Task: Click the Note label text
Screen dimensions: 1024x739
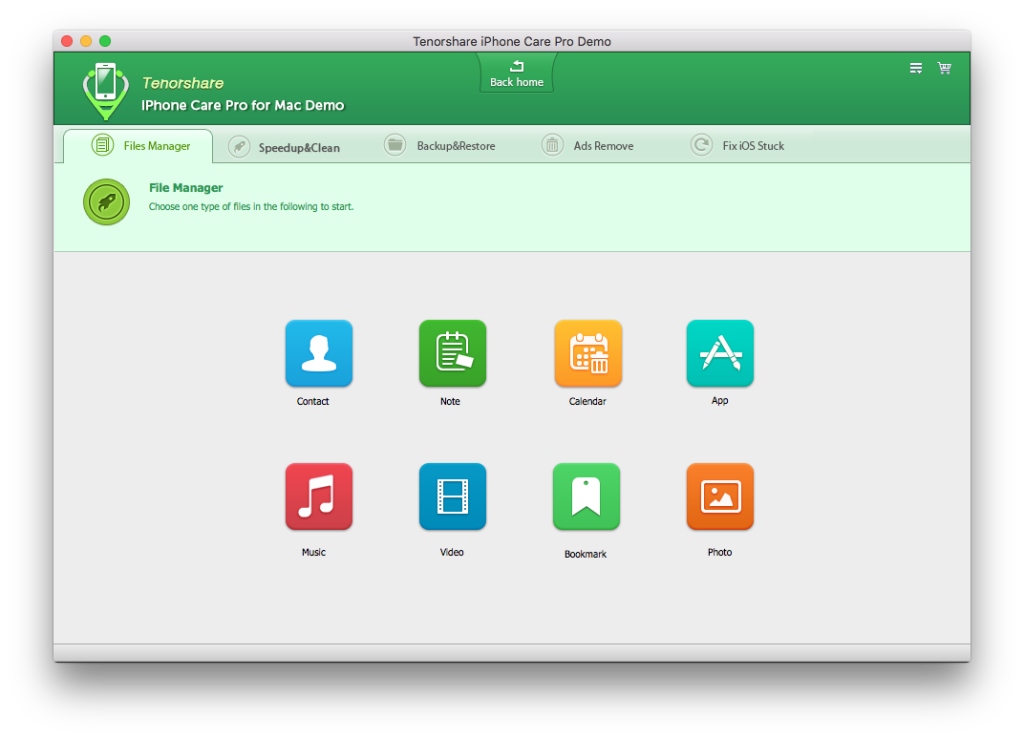Action: 450,401
